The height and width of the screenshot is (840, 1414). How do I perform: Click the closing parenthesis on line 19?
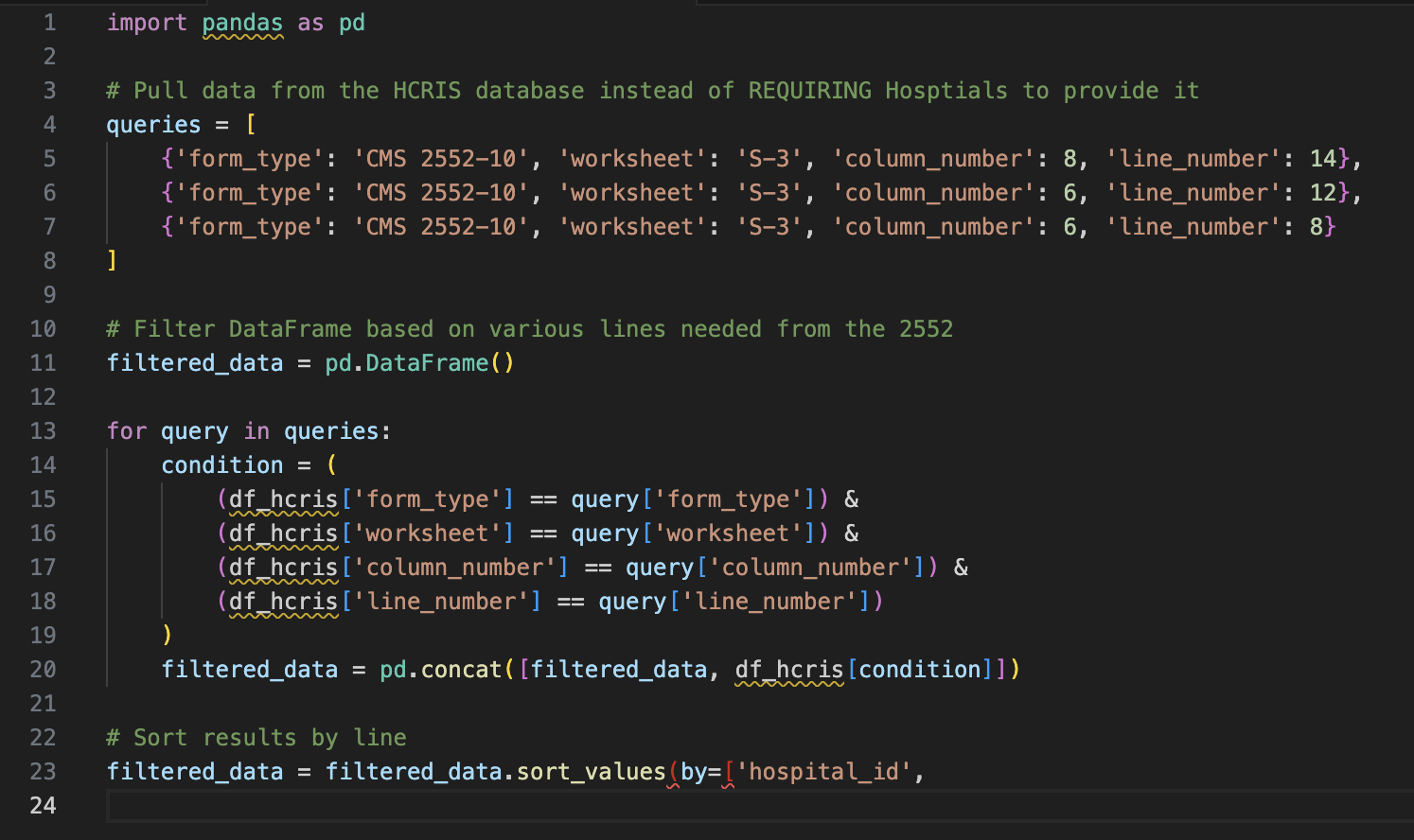pyautogui.click(x=167, y=635)
